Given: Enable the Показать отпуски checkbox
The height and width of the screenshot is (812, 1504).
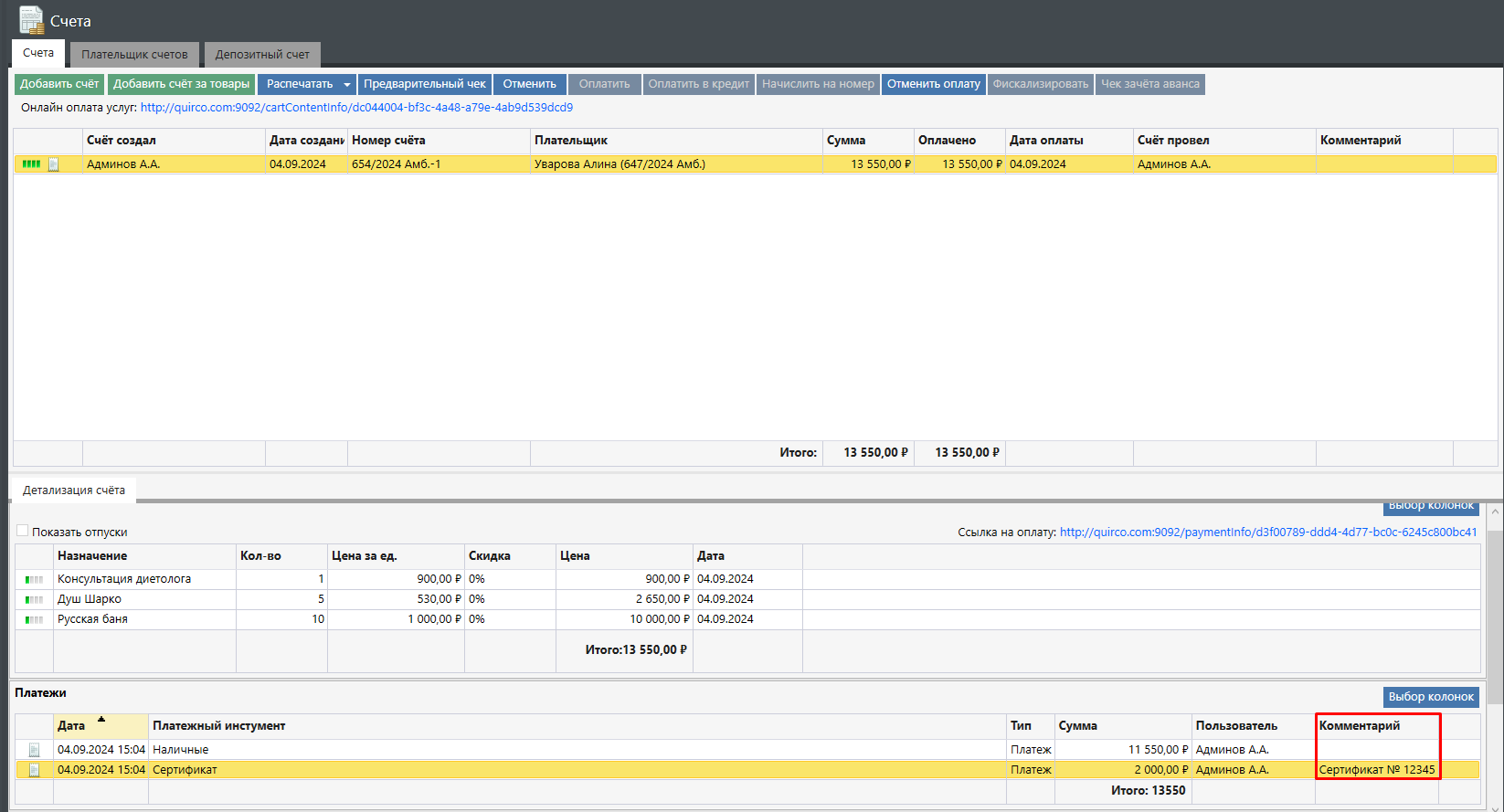Looking at the screenshot, I should (x=23, y=531).
